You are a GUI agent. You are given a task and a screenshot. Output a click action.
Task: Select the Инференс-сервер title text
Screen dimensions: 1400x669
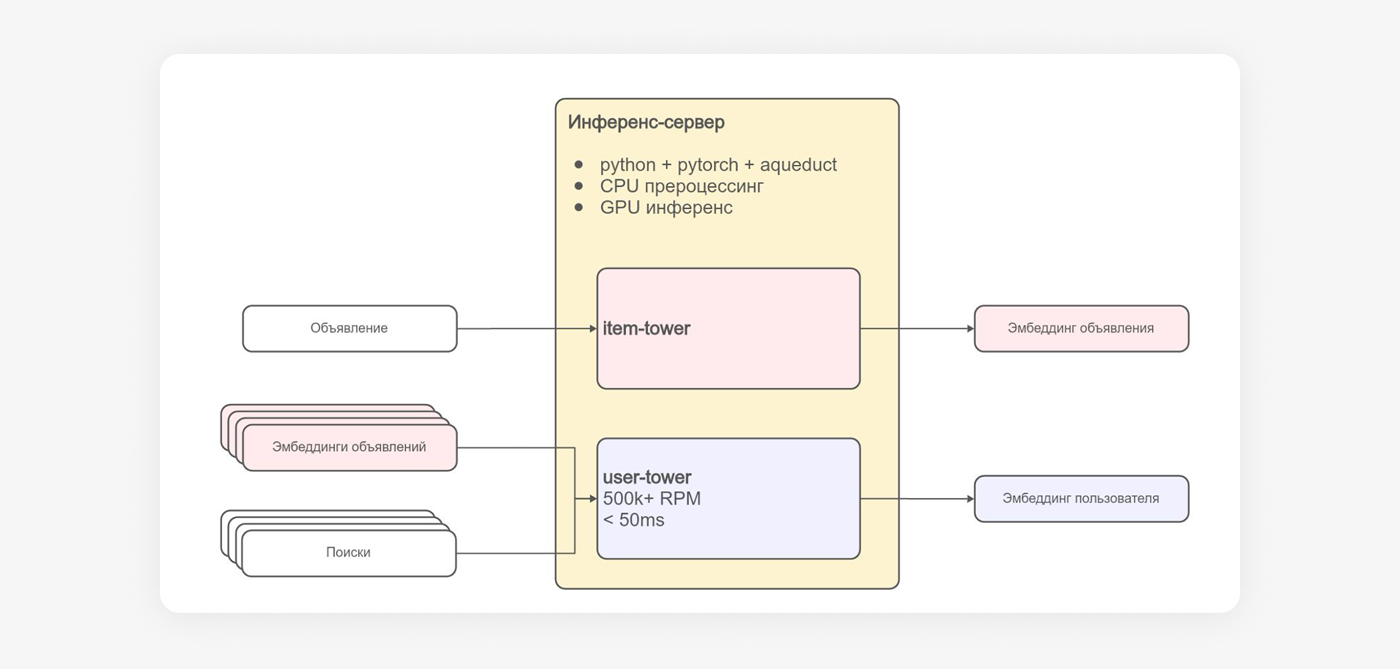tap(646, 121)
